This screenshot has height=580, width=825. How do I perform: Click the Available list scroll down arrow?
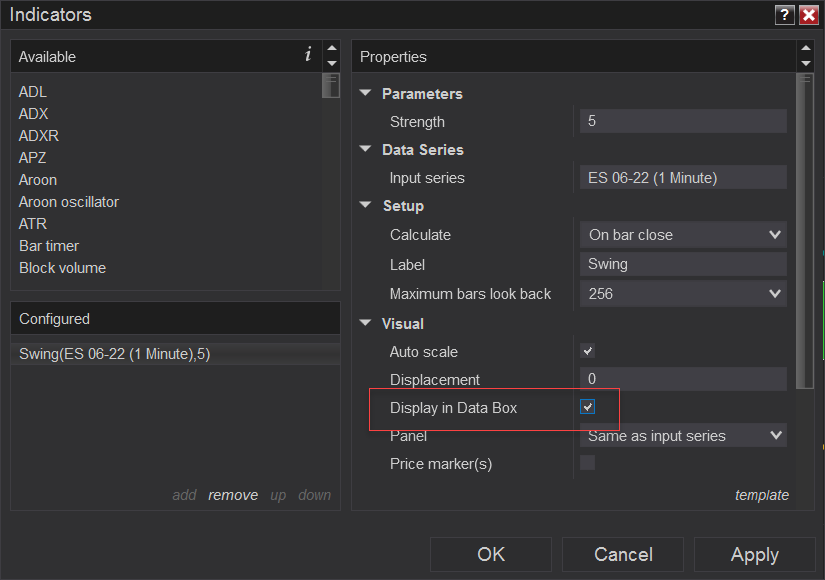pos(331,64)
